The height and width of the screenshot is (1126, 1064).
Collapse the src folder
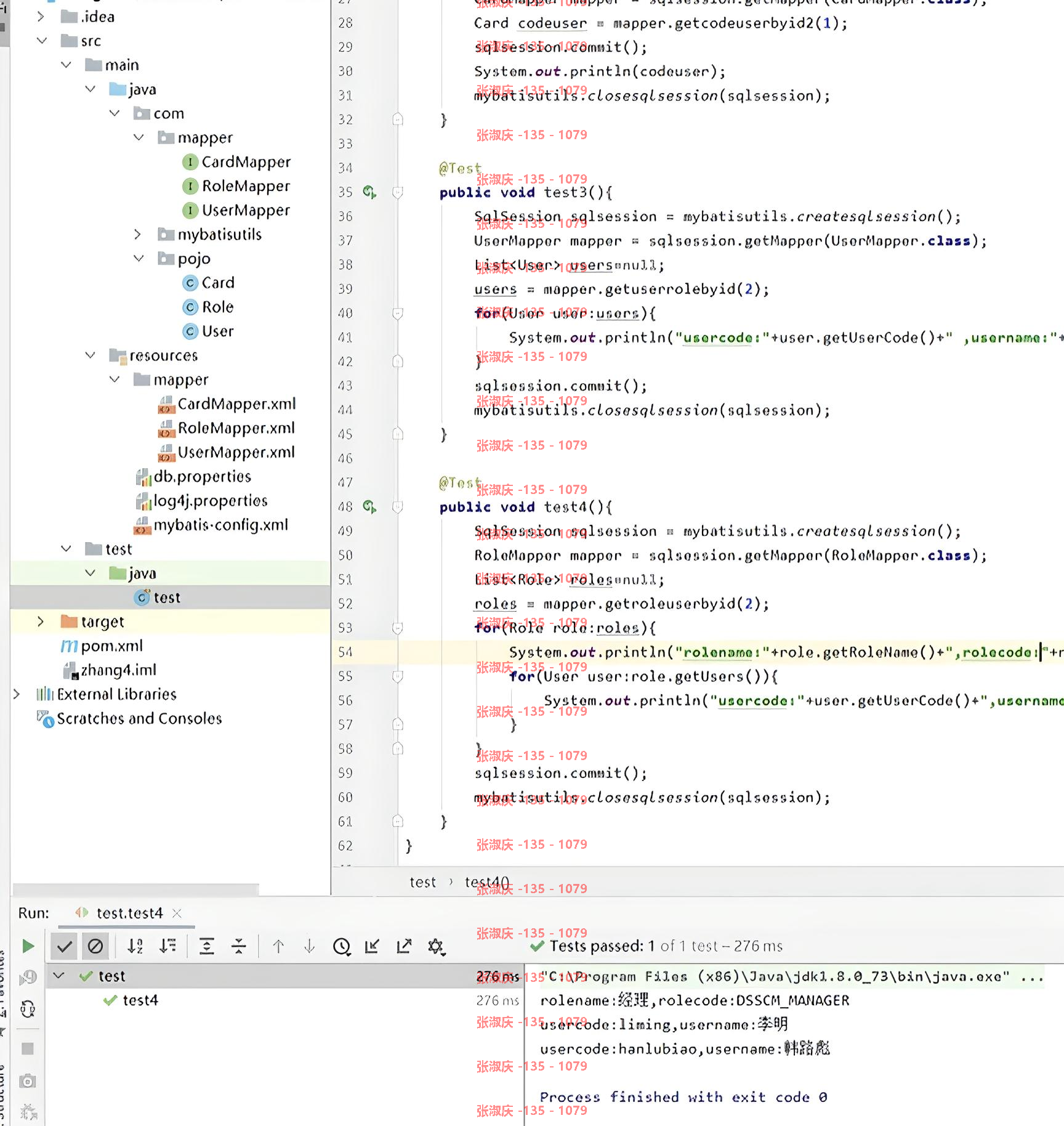(42, 41)
